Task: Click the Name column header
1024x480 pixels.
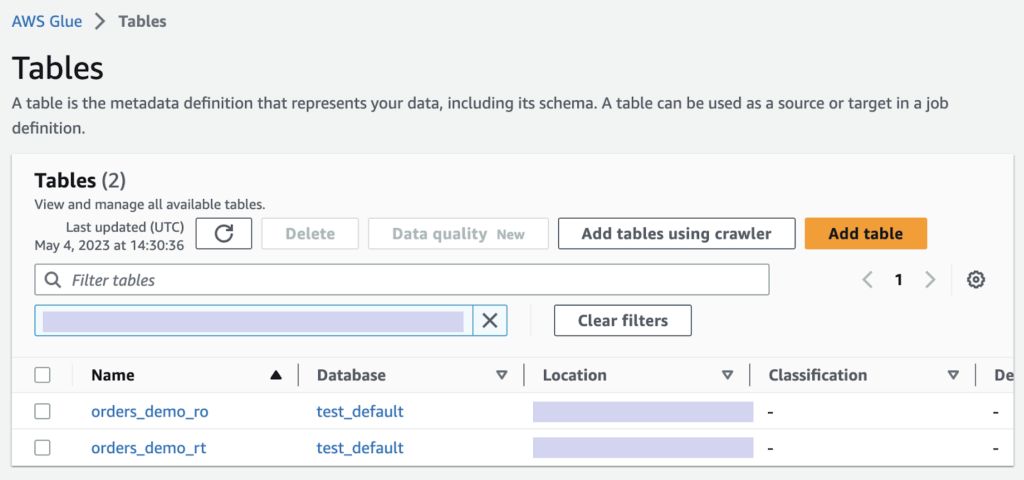Action: click(113, 375)
